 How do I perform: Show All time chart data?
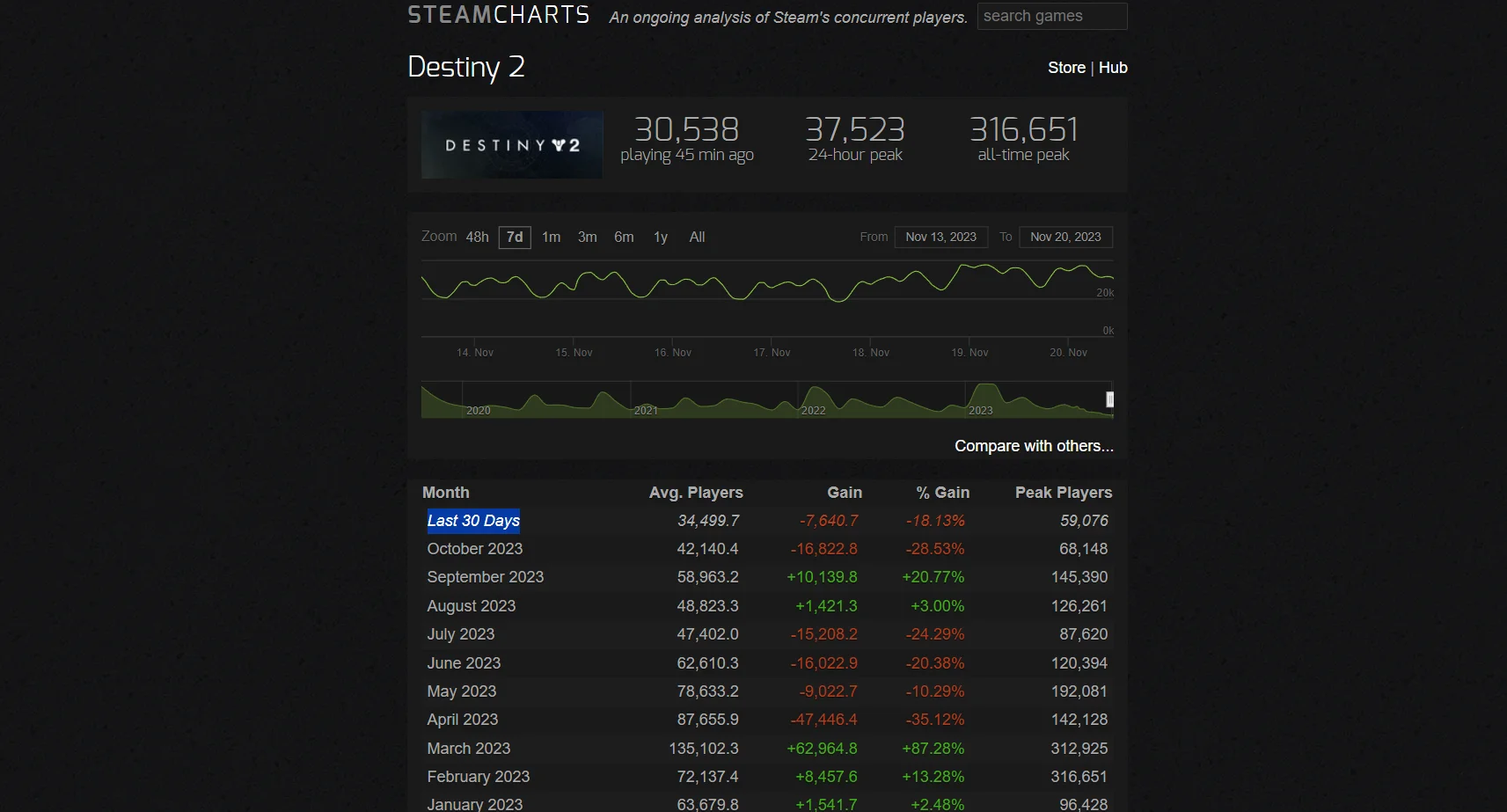click(697, 238)
